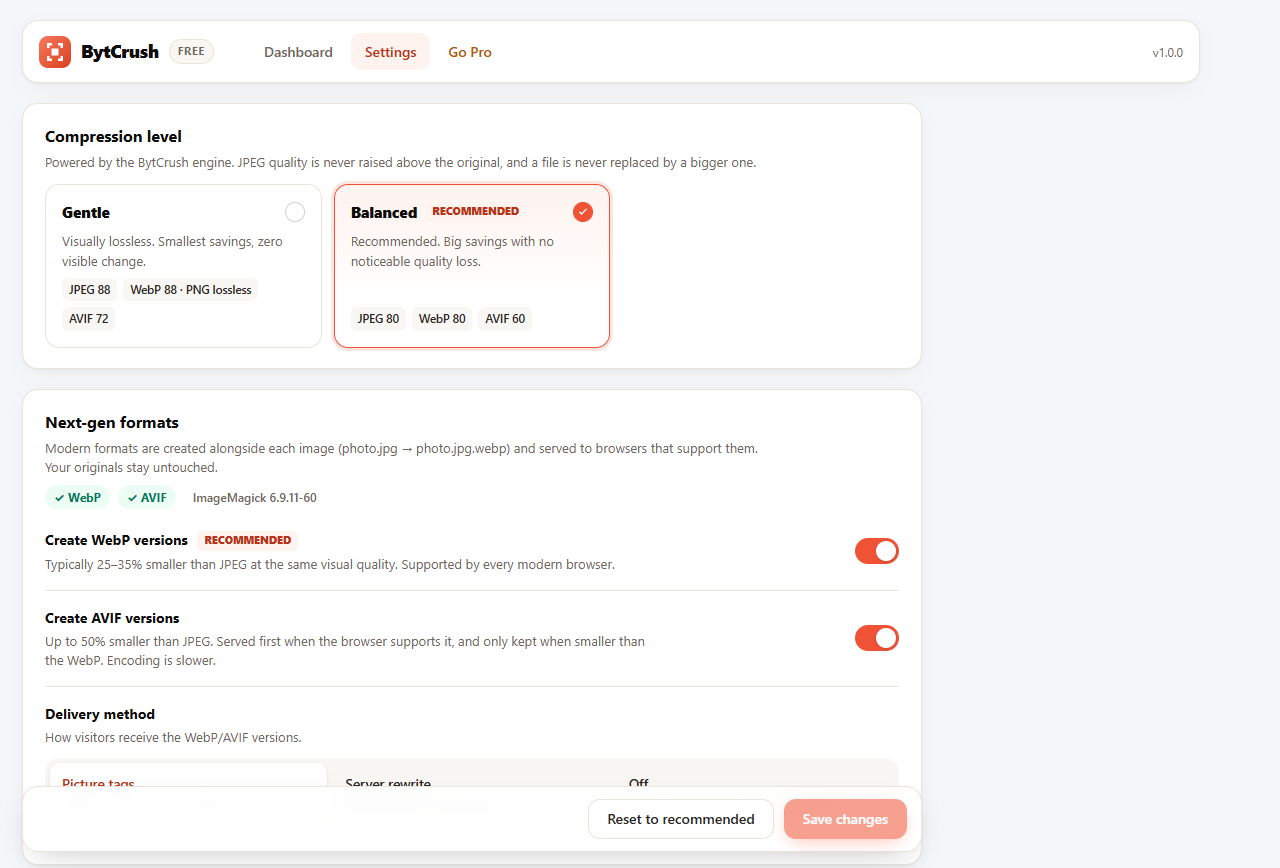Click the 'Delivery method' heading
The height and width of the screenshot is (868, 1280).
100,714
